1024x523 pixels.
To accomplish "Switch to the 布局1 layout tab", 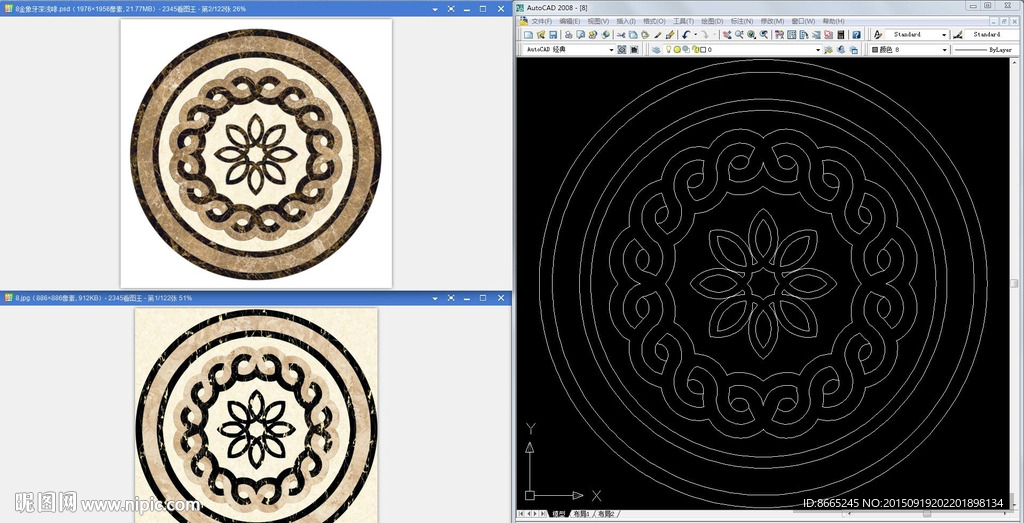I will click(583, 514).
